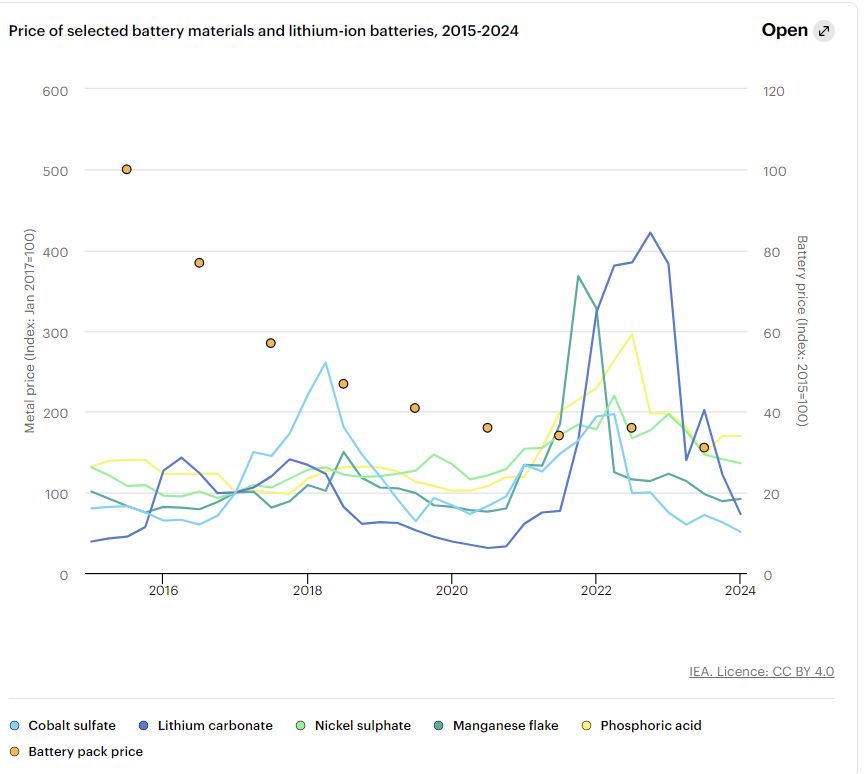Image resolution: width=866 pixels, height=774 pixels.
Task: Click the 2020 x-axis label
Action: point(451,591)
